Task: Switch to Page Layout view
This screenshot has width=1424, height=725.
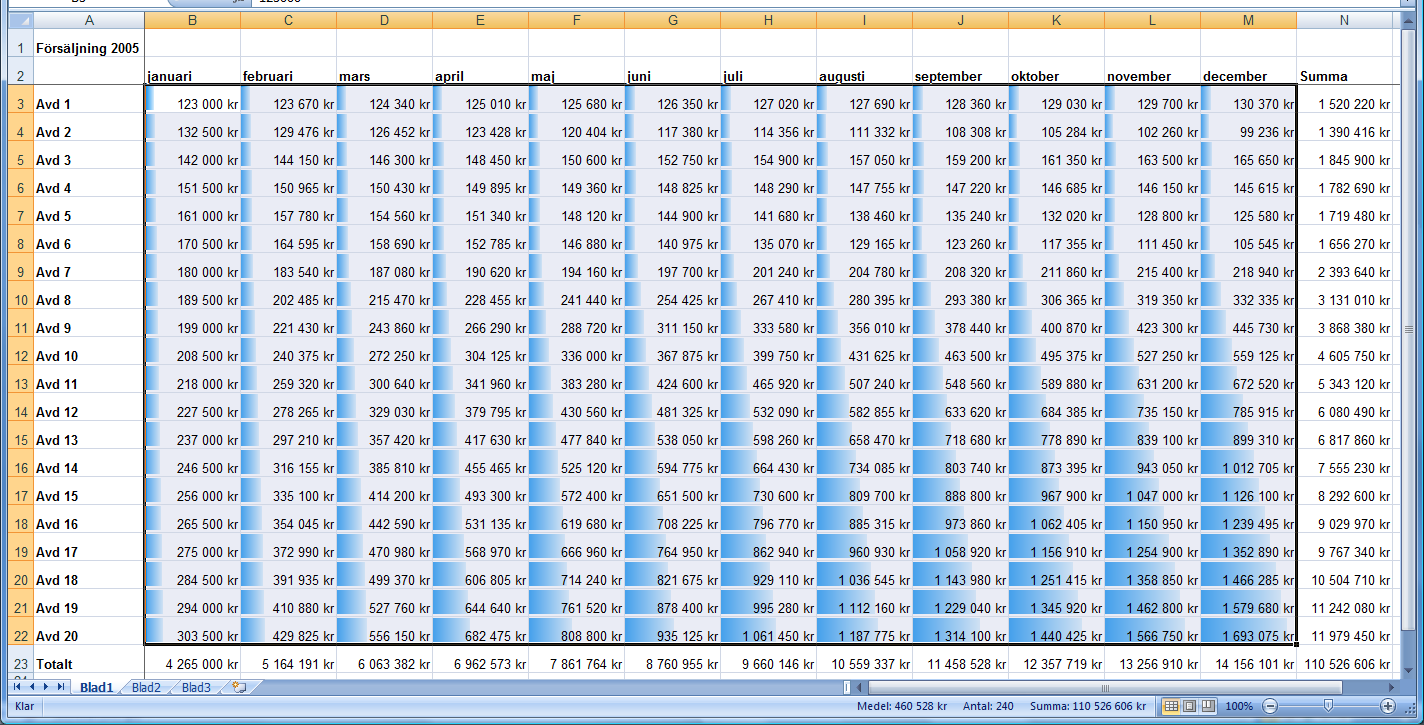Action: point(1189,706)
